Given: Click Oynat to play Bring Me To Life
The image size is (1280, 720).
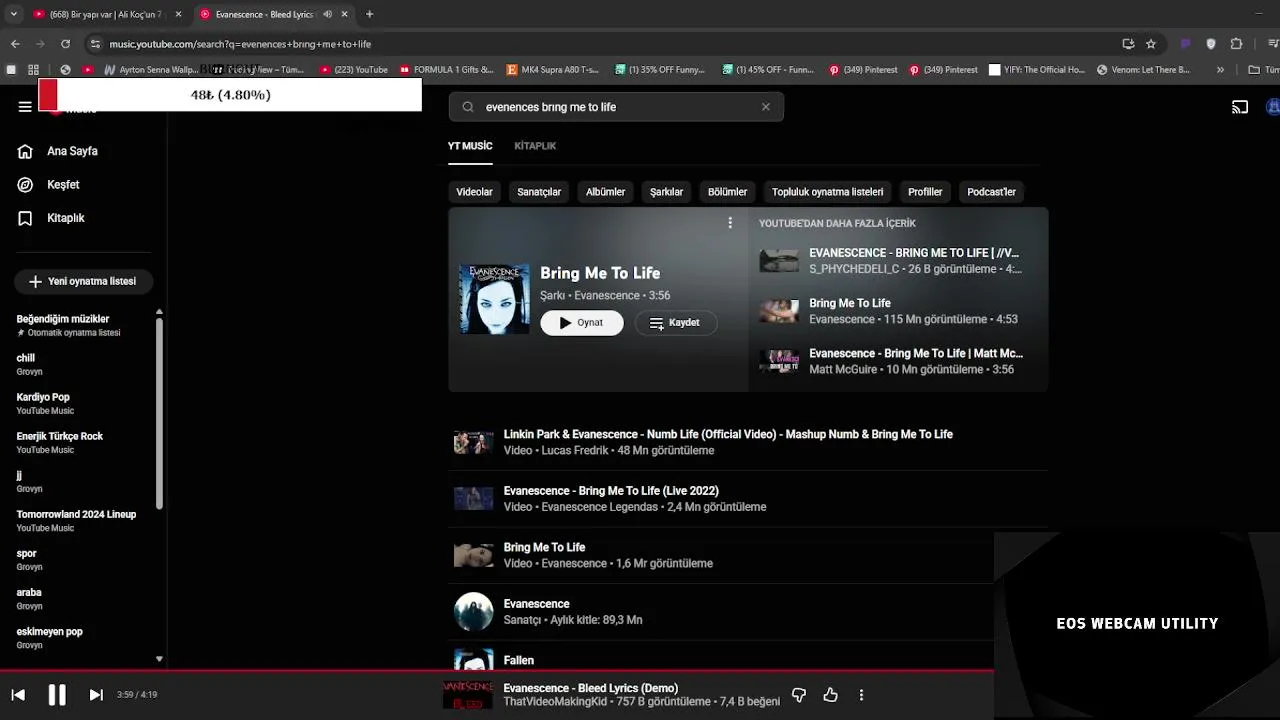Looking at the screenshot, I should (582, 323).
